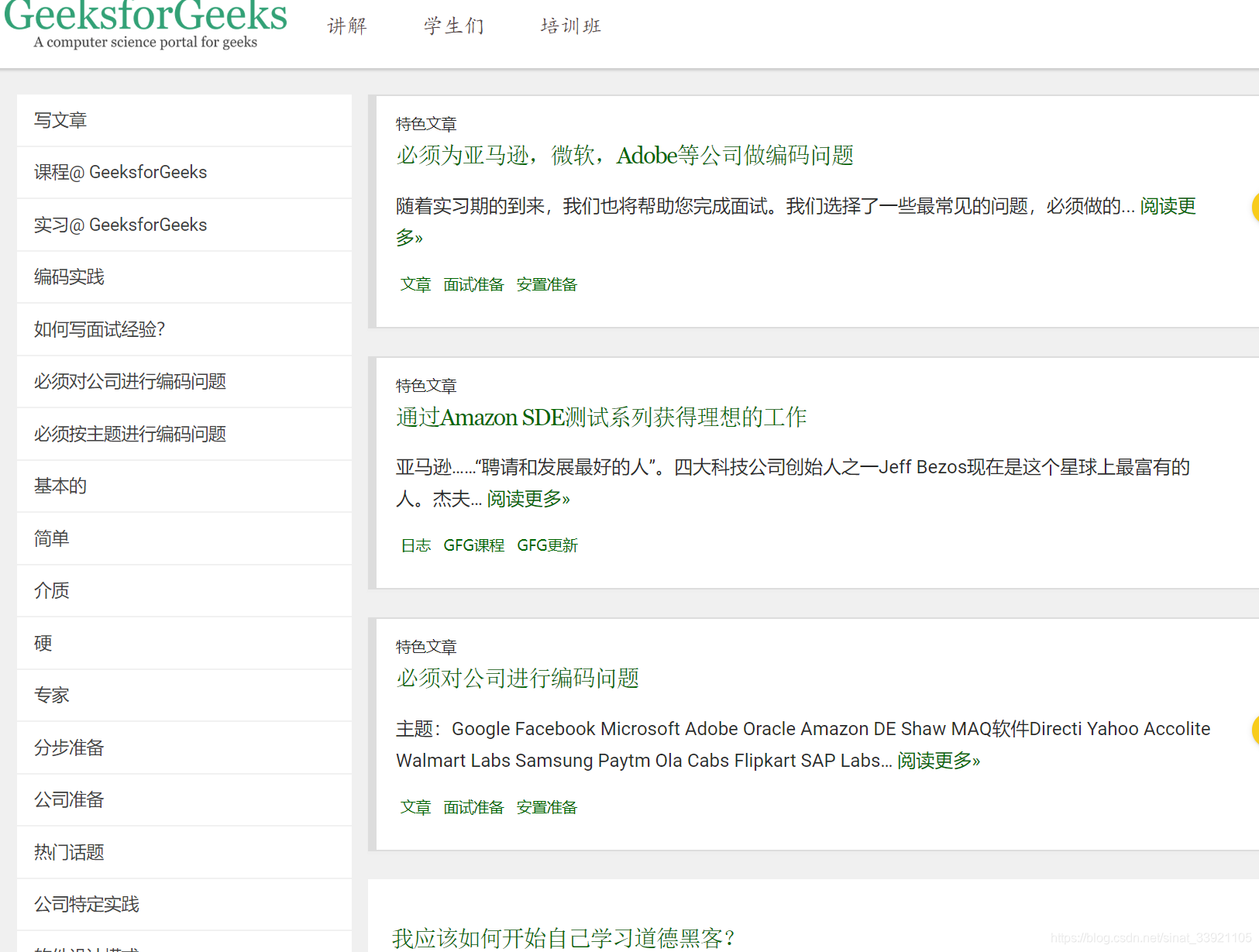Choose 基本的 difficulty in sidebar

coord(184,486)
